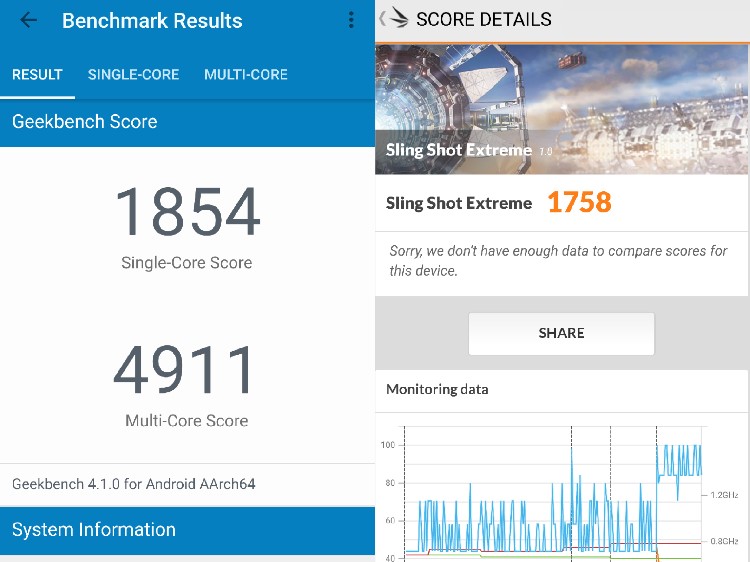Tap the Multi-Core Score label
This screenshot has height=562, width=750.
187,420
